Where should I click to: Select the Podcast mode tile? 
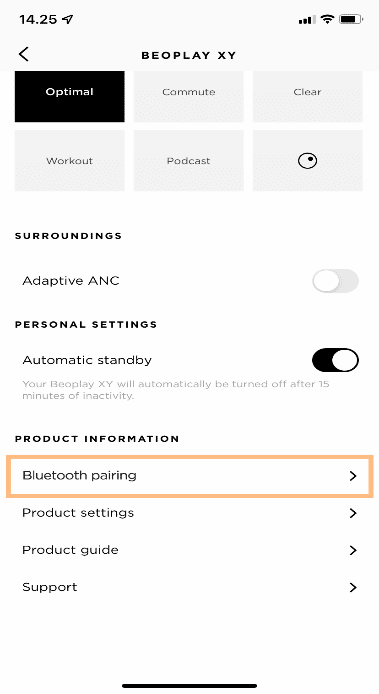189,160
